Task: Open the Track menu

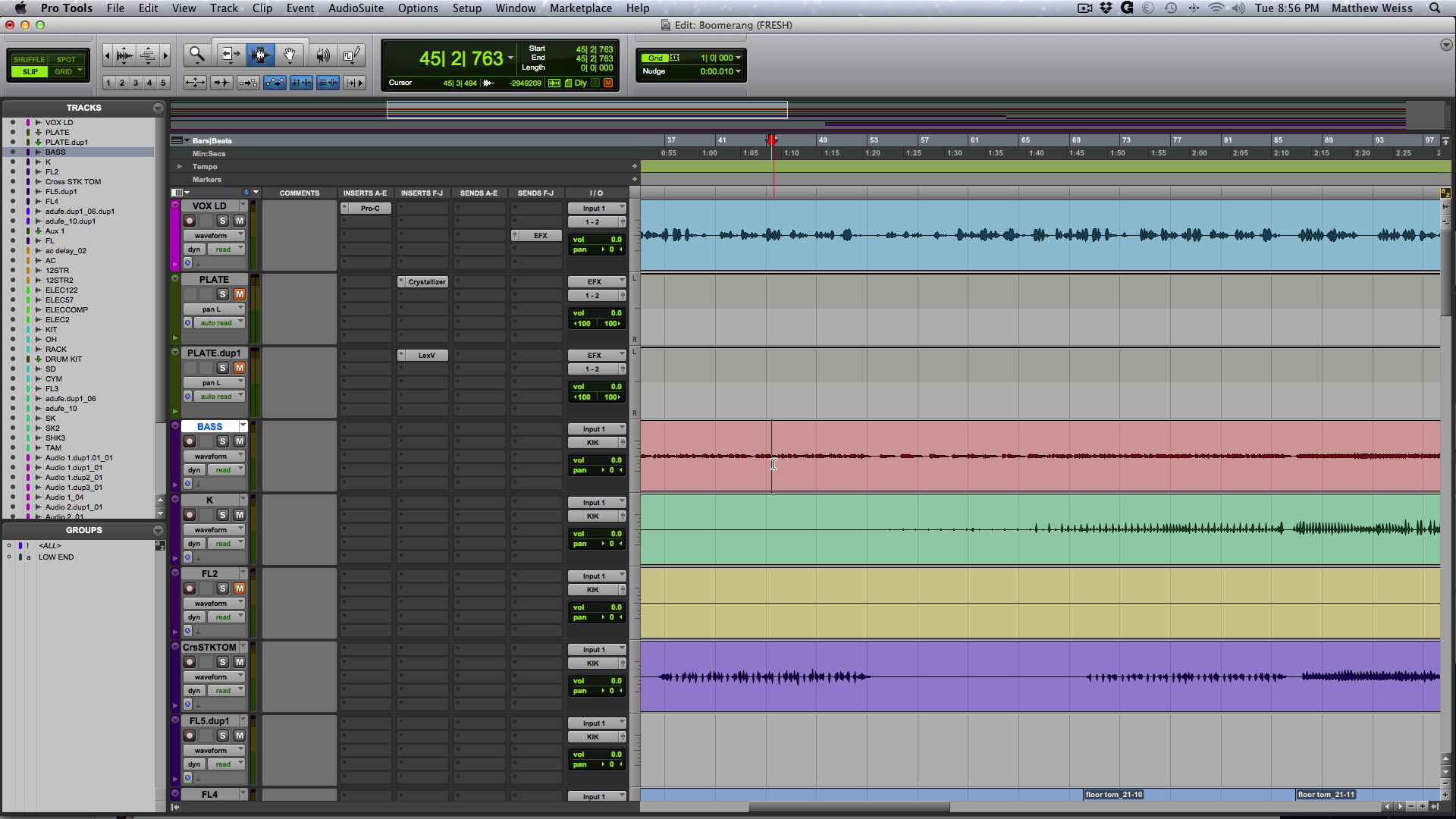Action: coord(224,8)
